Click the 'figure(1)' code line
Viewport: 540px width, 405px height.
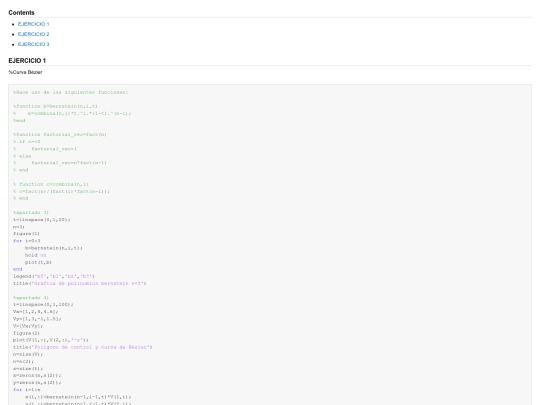coord(27,234)
